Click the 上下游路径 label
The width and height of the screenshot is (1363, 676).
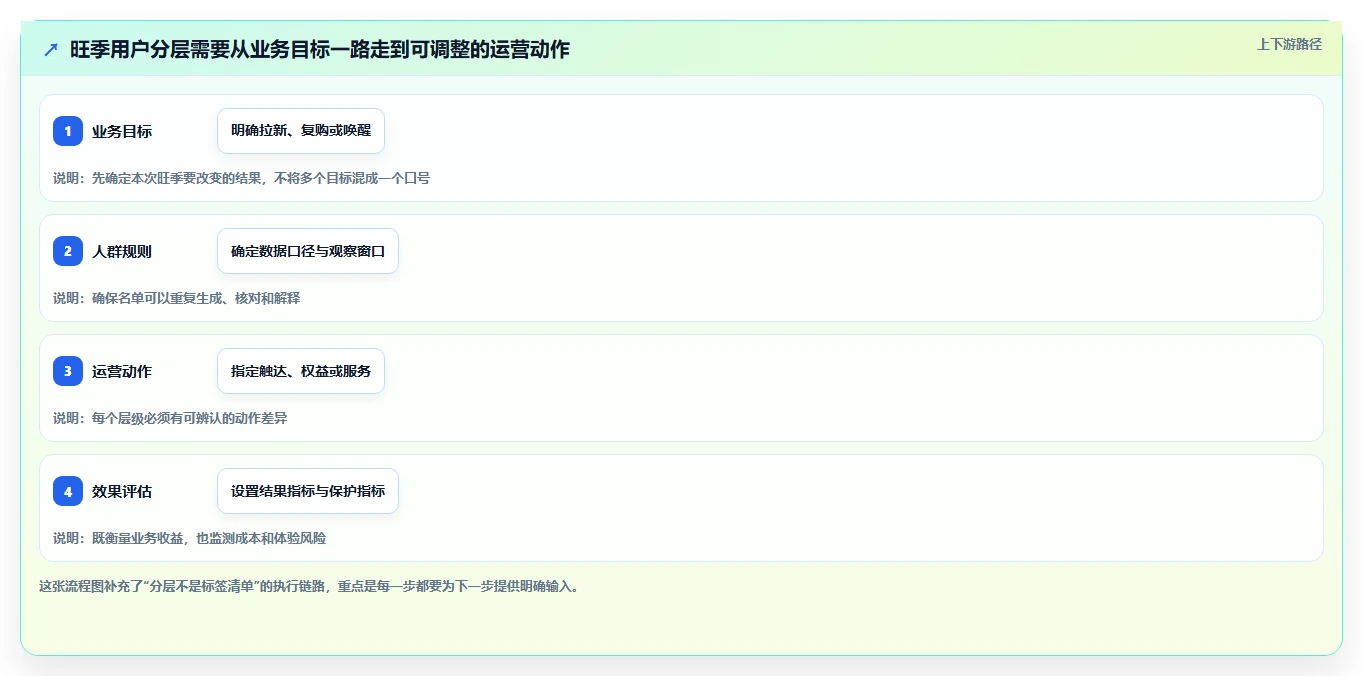tap(1289, 44)
